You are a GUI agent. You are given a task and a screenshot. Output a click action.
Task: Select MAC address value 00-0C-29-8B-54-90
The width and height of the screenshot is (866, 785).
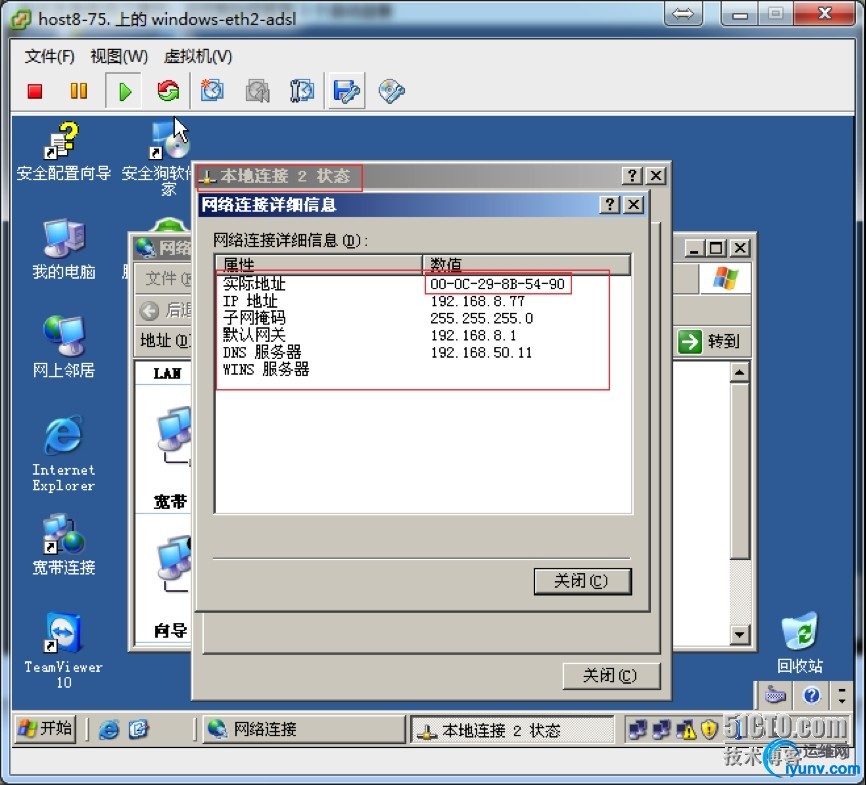[x=498, y=284]
